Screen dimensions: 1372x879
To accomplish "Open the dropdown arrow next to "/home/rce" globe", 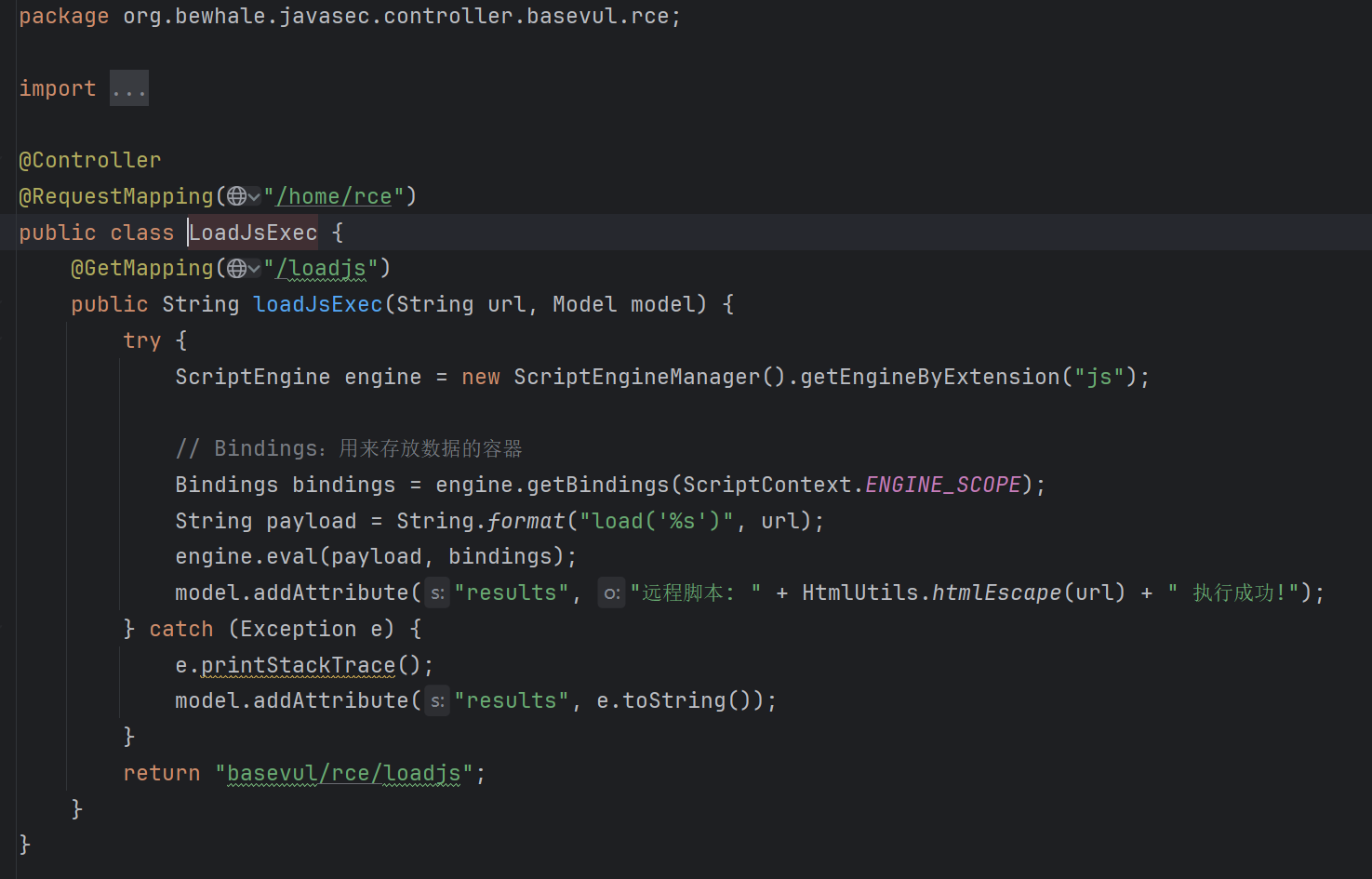I will click(254, 197).
